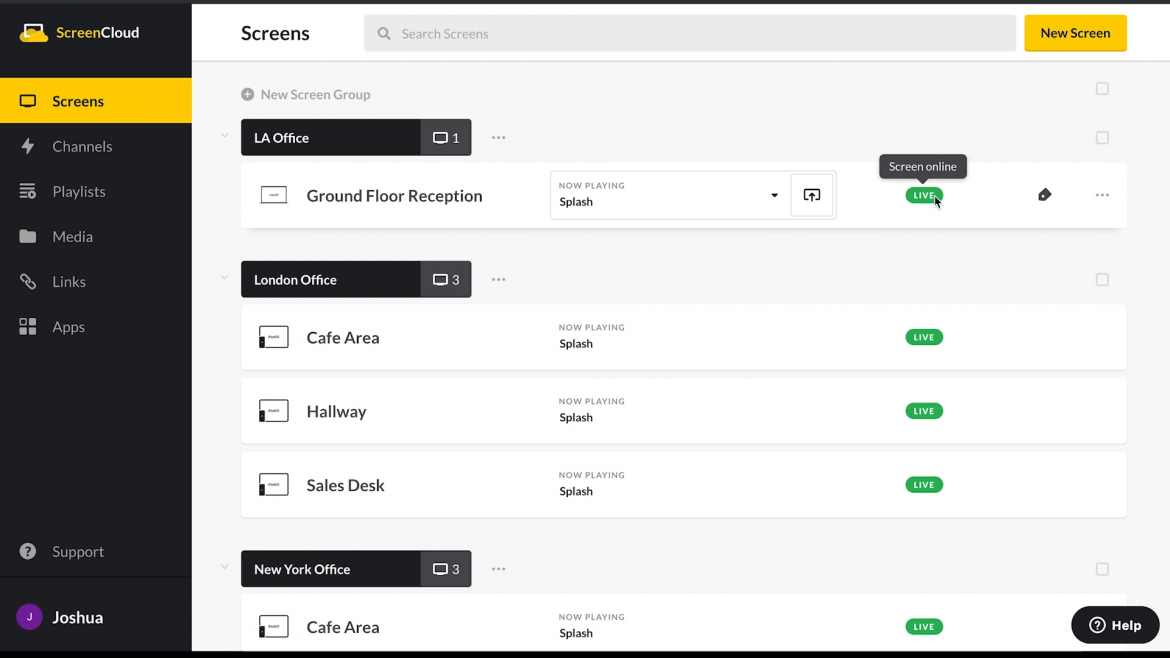
Task: Open Help via the Help button
Action: pyautogui.click(x=1114, y=624)
